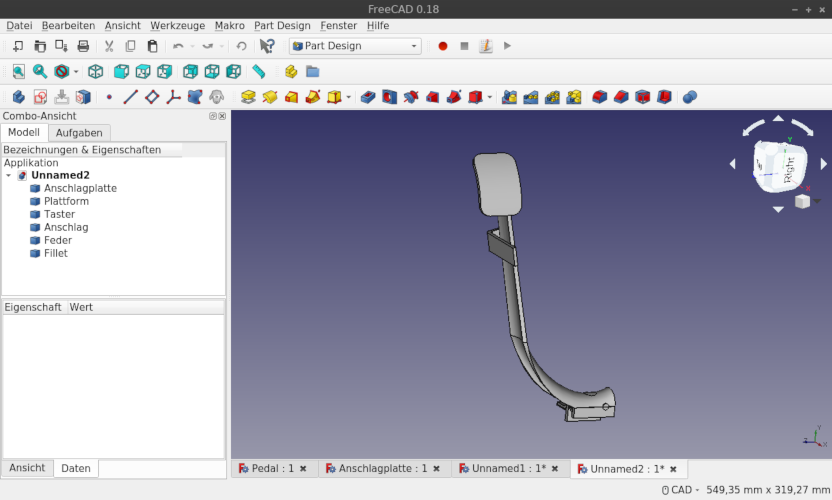Viewport: 832px width, 500px height.
Task: Start macro recording with red dot
Action: [x=443, y=46]
